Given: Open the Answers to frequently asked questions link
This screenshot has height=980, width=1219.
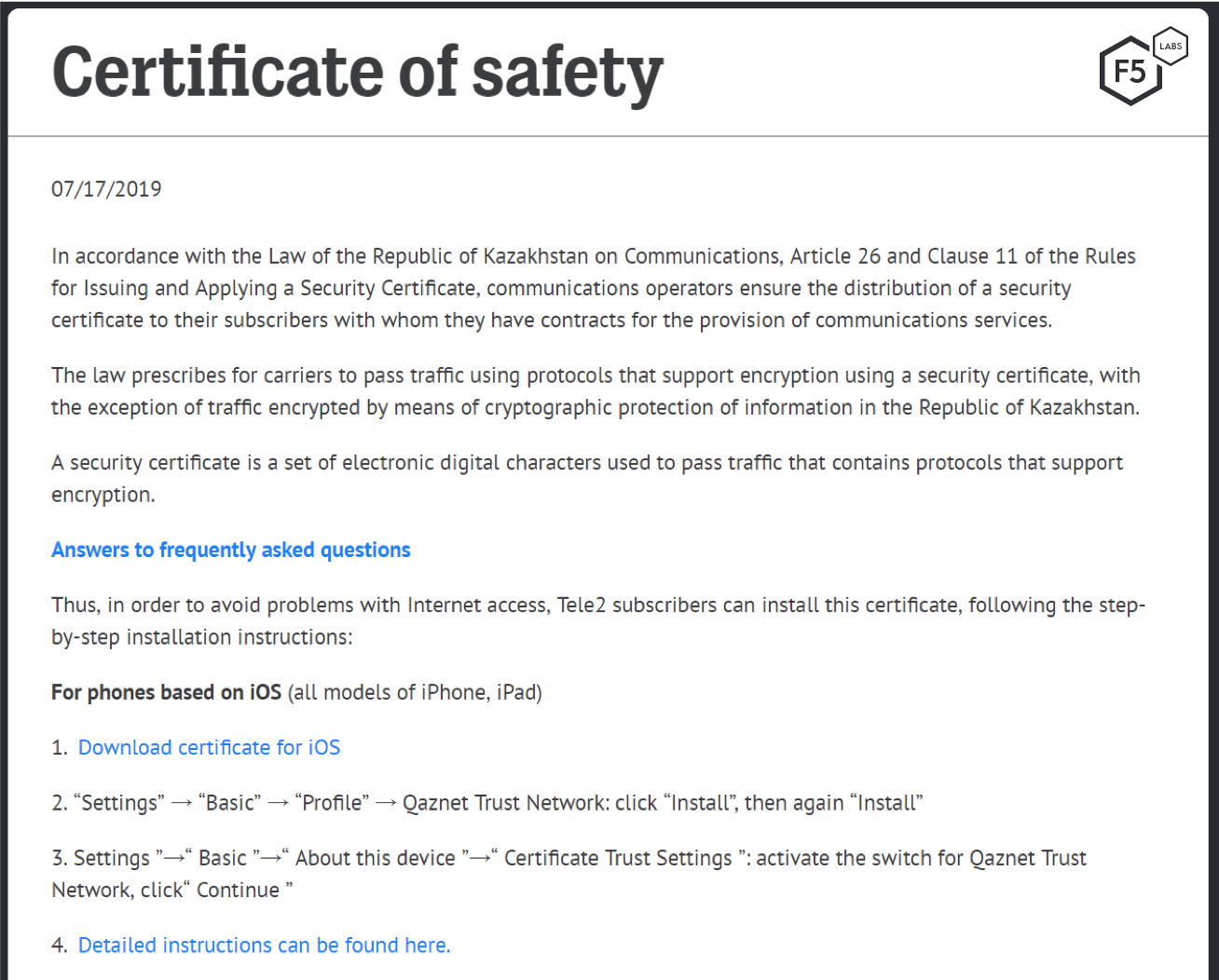Looking at the screenshot, I should click(x=231, y=550).
